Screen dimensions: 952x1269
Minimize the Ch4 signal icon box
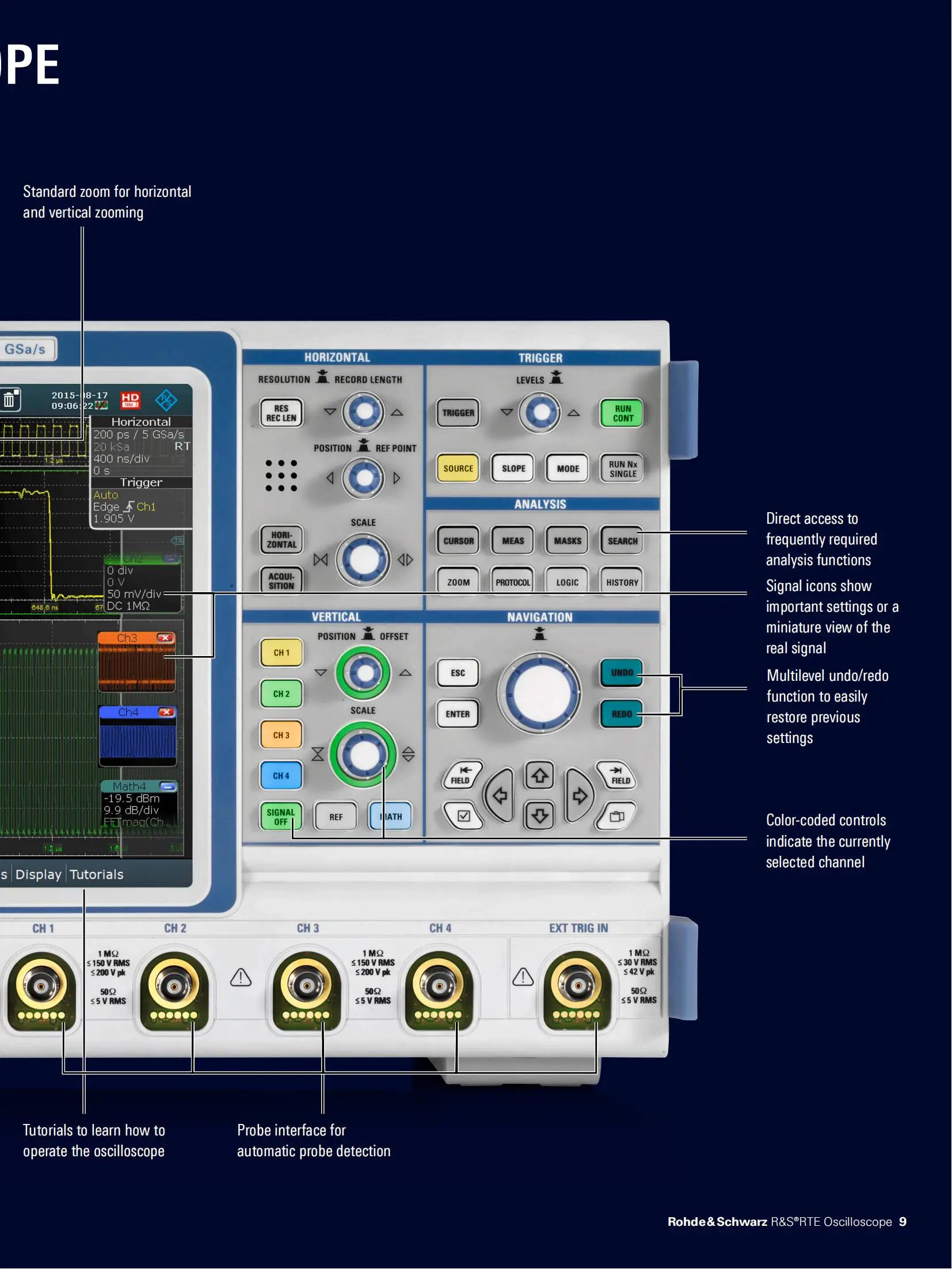[166, 712]
